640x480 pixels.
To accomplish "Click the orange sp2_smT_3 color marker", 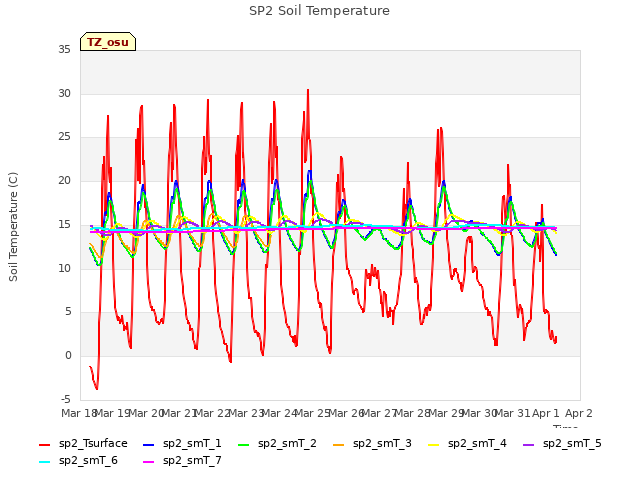I will pyautogui.click(x=338, y=444).
